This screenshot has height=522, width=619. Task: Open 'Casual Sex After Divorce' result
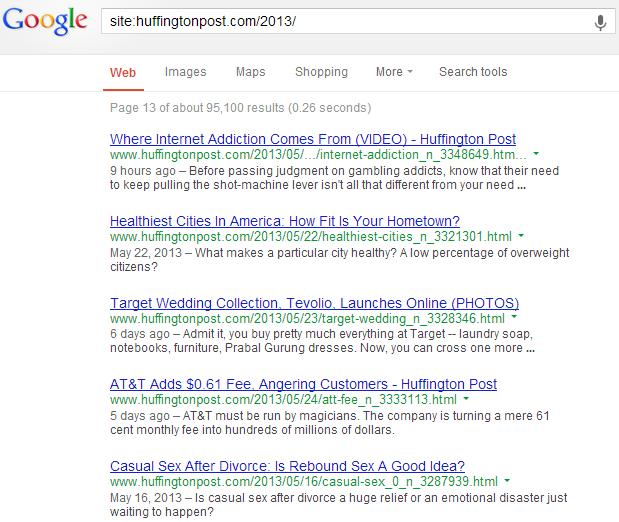click(287, 466)
